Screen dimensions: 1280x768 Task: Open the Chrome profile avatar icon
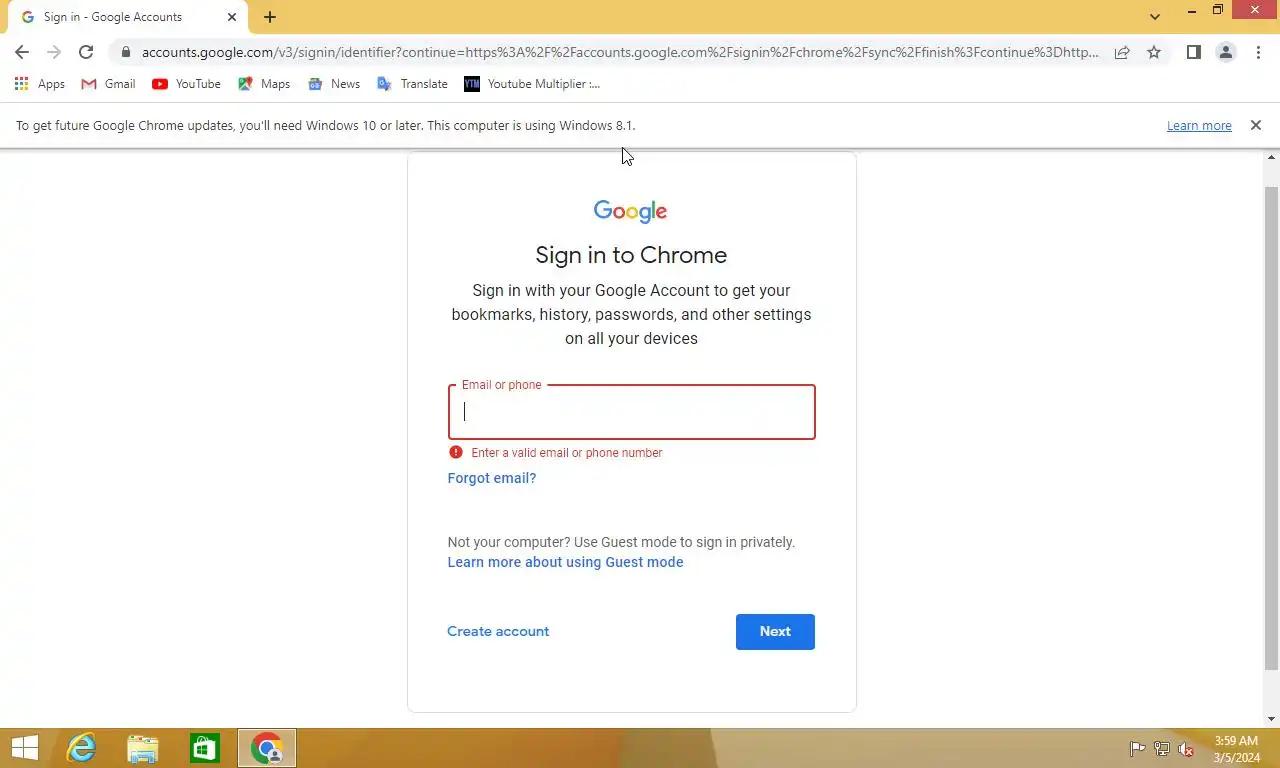pos(1225,52)
